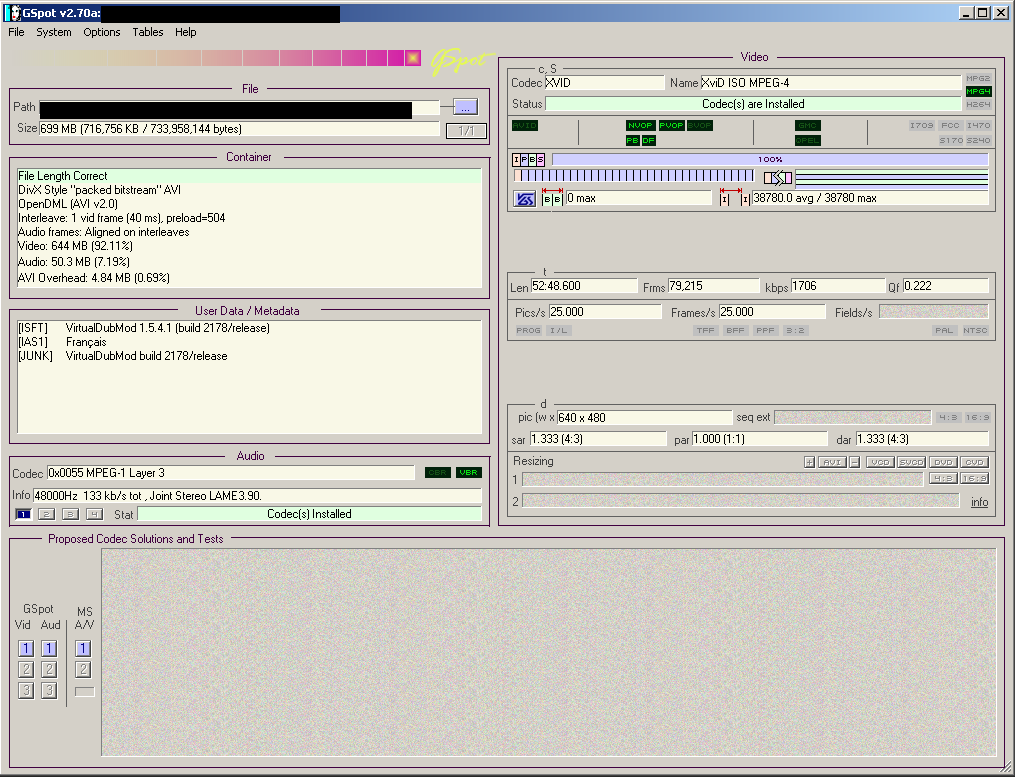Click the 1/1 file counter button
Image resolution: width=1015 pixels, height=777 pixels.
[466, 131]
